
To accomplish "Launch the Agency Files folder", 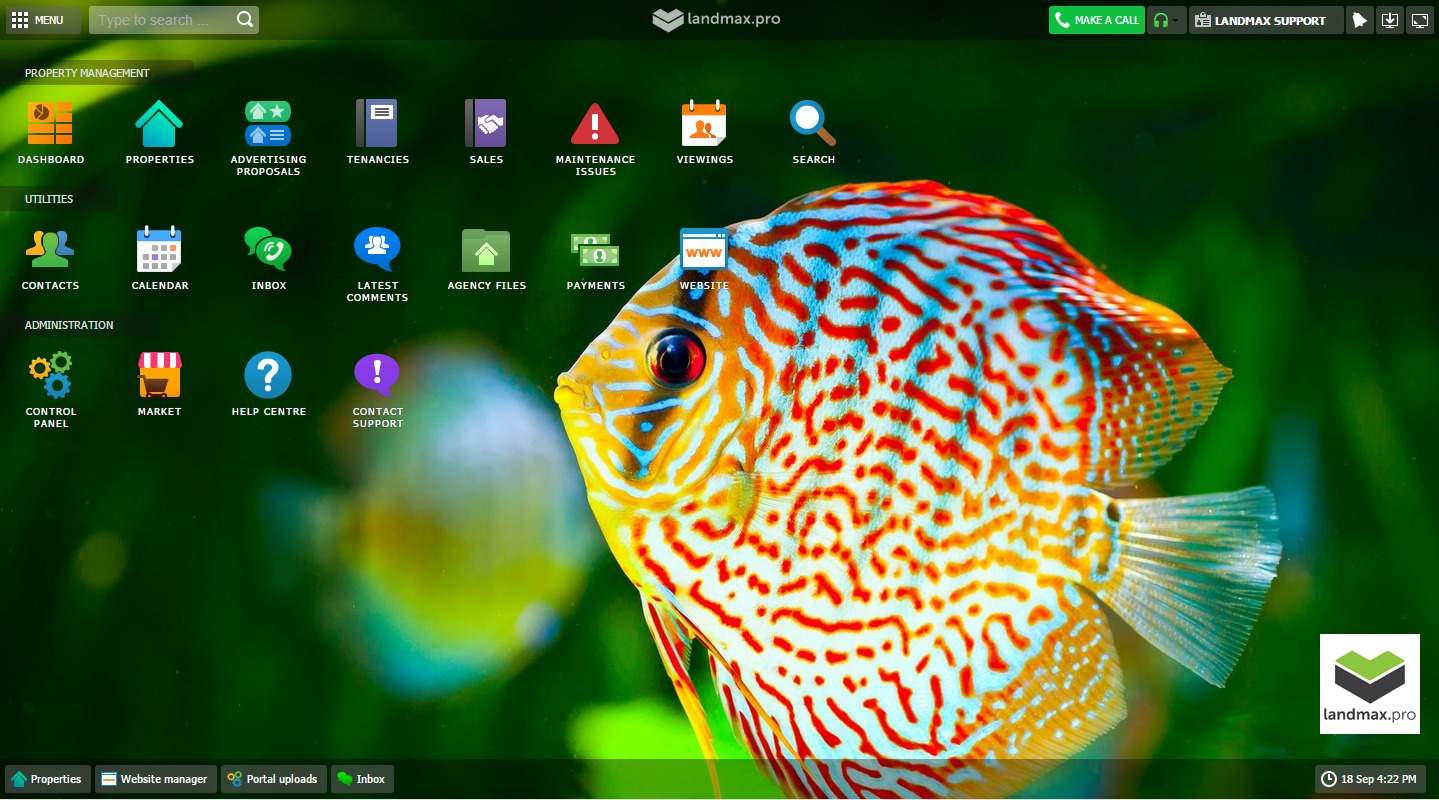I will click(486, 251).
